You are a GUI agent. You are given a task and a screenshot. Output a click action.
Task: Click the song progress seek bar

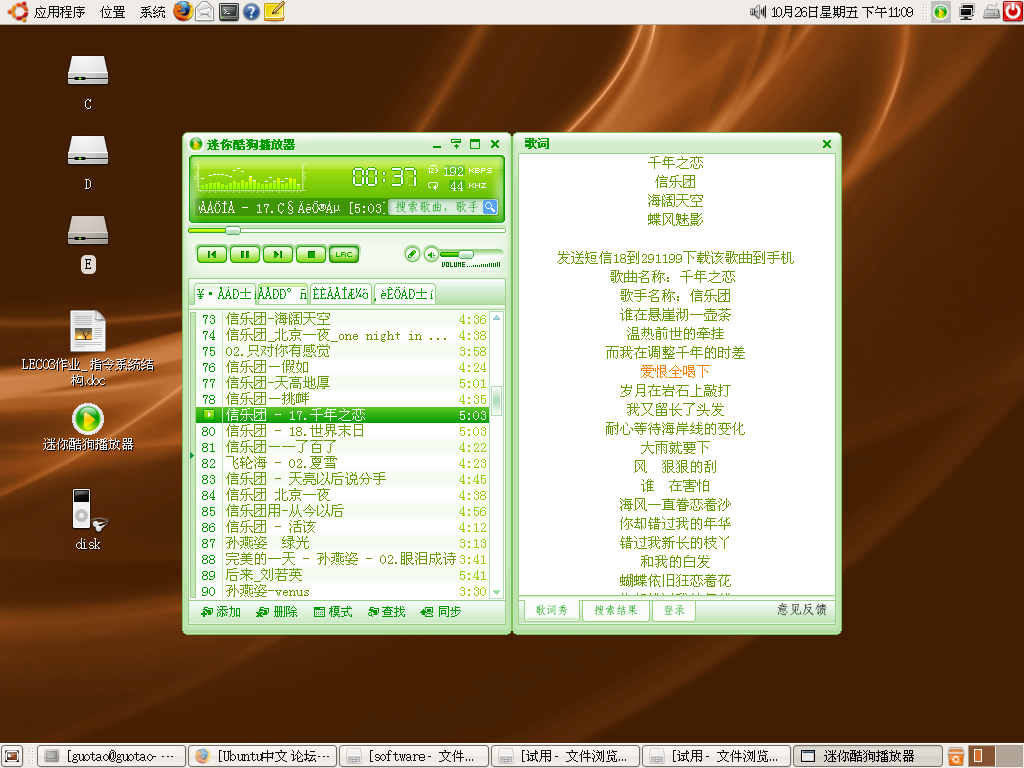pyautogui.click(x=347, y=230)
